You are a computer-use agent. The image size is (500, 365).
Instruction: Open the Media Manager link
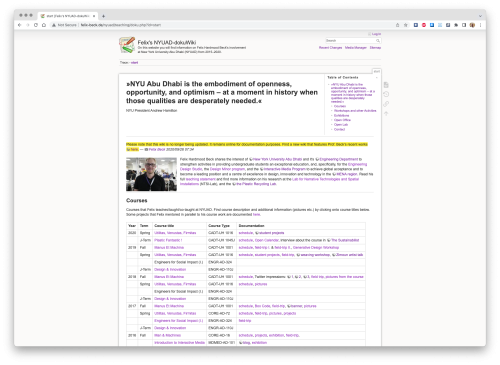356,48
